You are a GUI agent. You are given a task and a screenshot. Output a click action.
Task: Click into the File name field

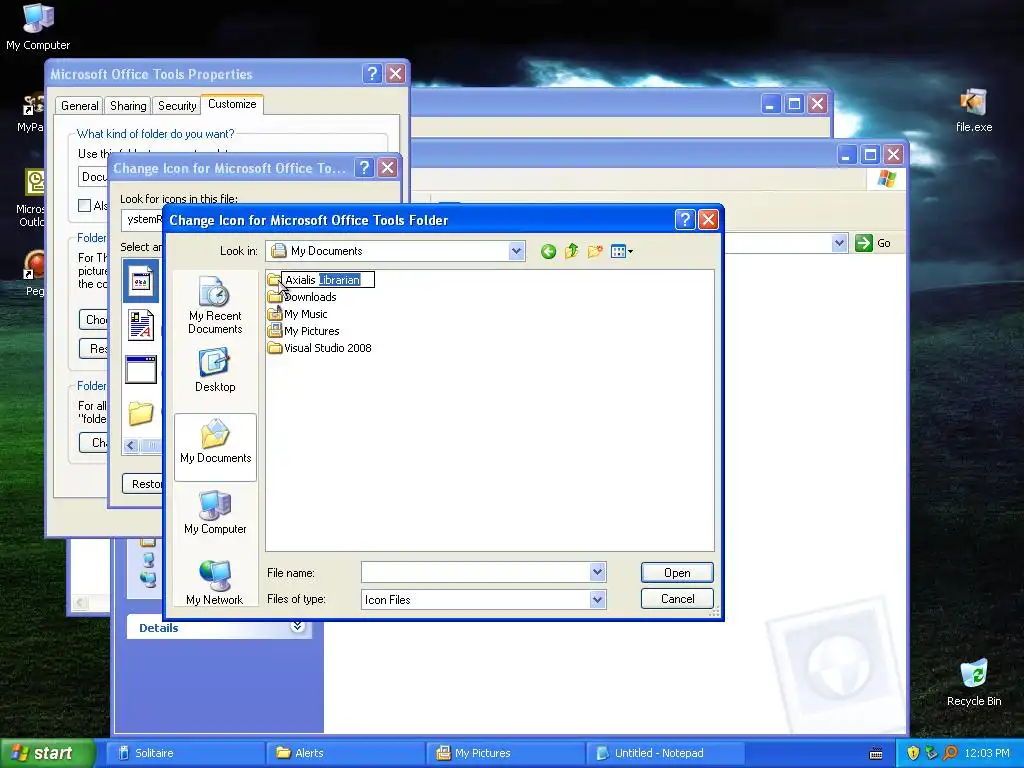[475, 573]
